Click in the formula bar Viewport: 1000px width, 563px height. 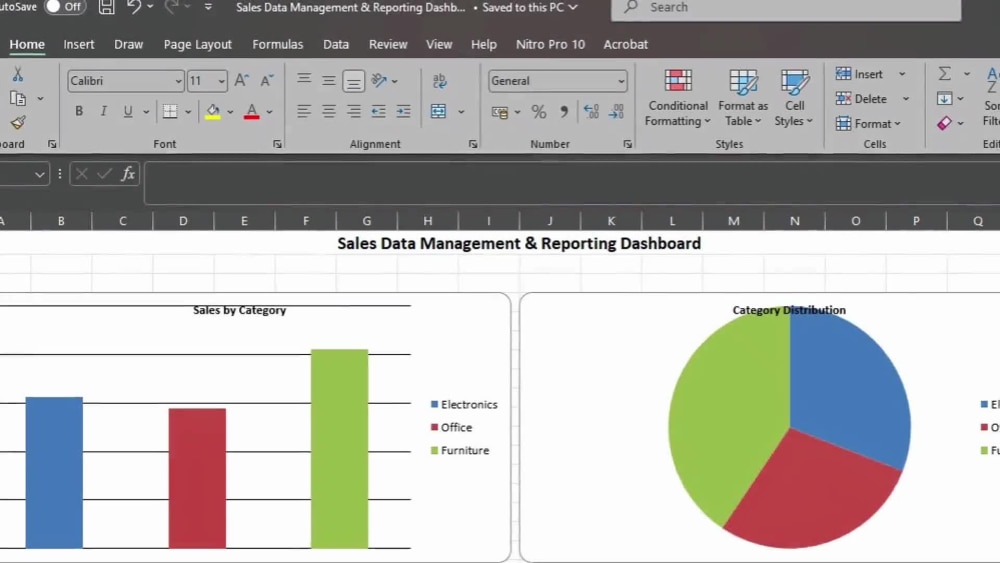click(571, 183)
